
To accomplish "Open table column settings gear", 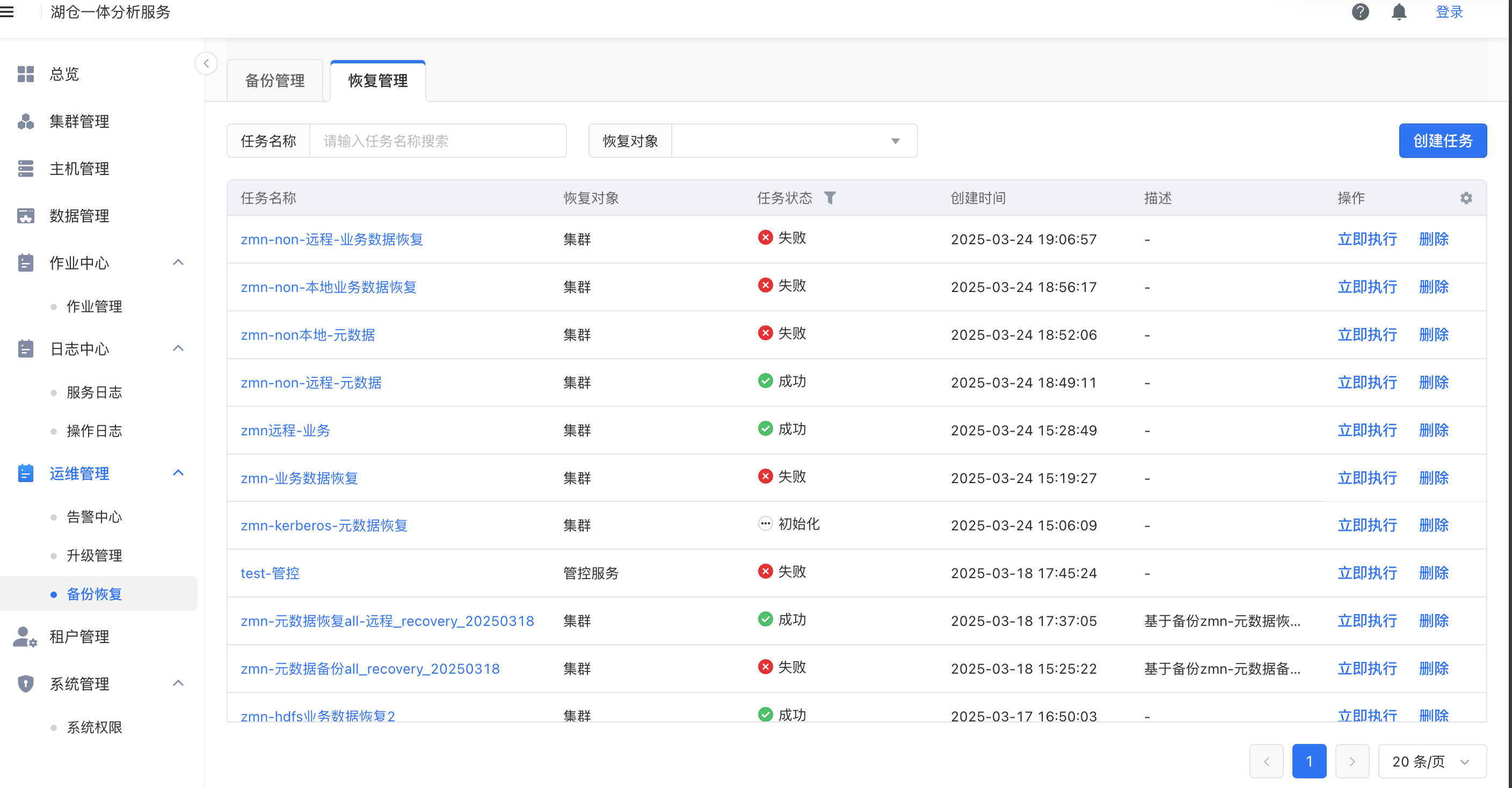I will pos(1466,198).
